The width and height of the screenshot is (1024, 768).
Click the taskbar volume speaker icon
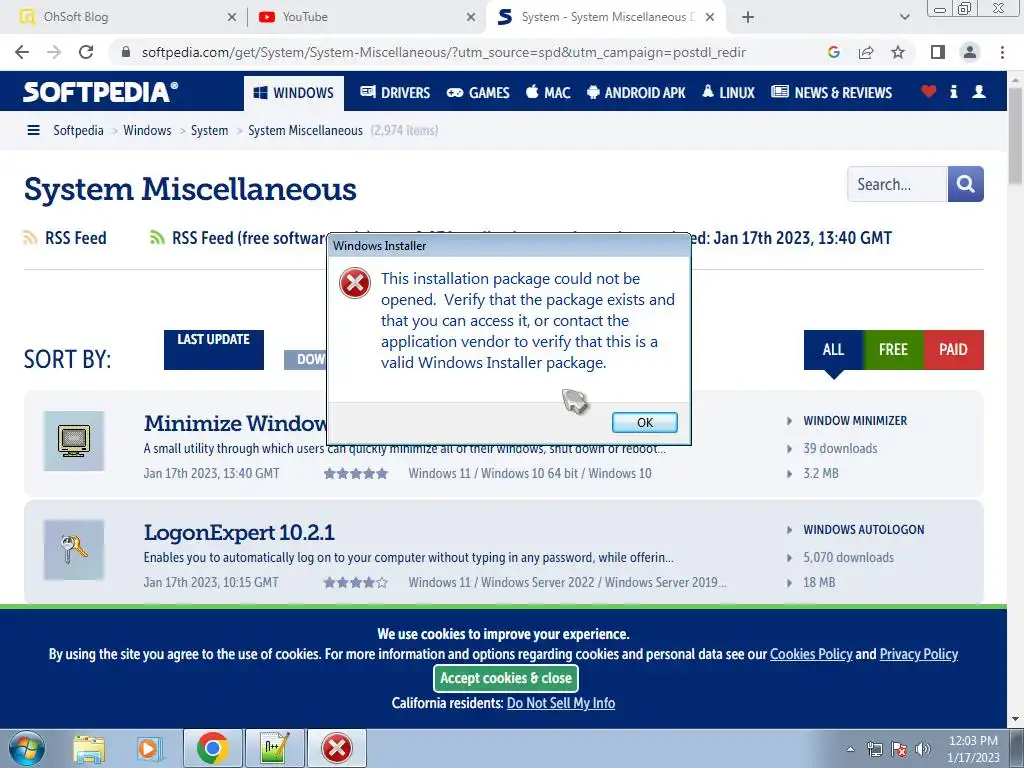click(923, 749)
